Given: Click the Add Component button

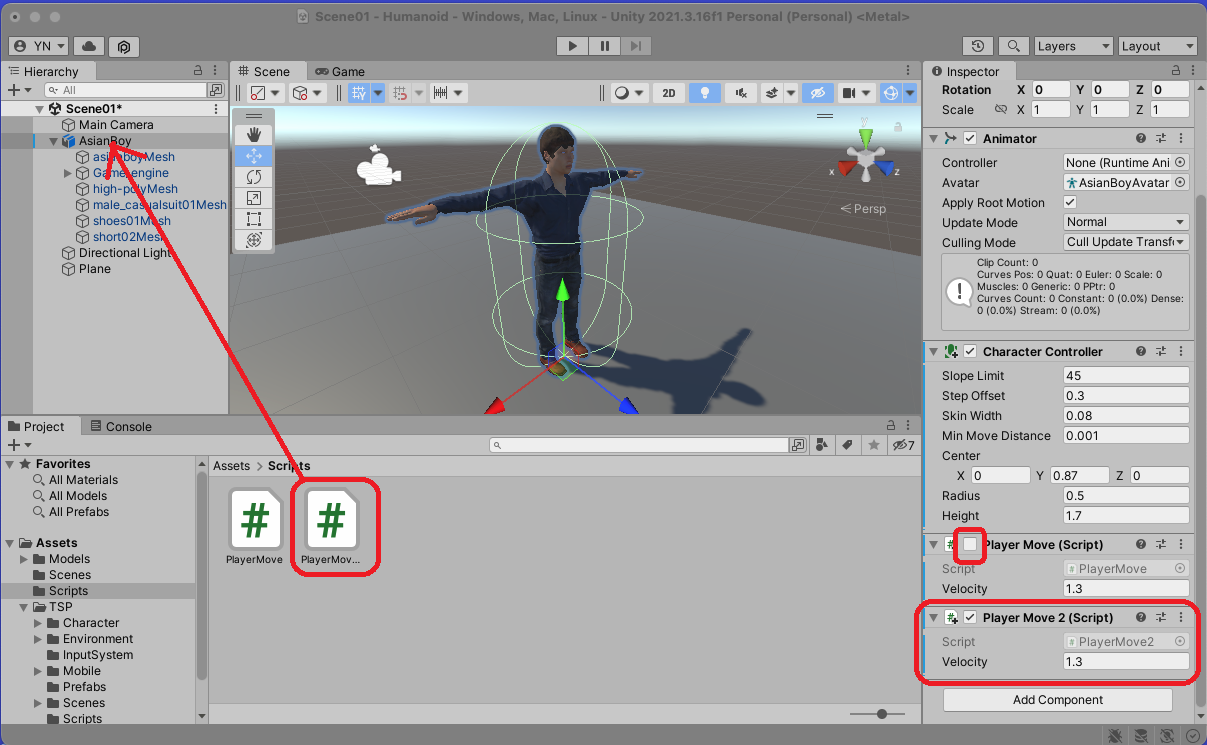Looking at the screenshot, I should point(1057,700).
